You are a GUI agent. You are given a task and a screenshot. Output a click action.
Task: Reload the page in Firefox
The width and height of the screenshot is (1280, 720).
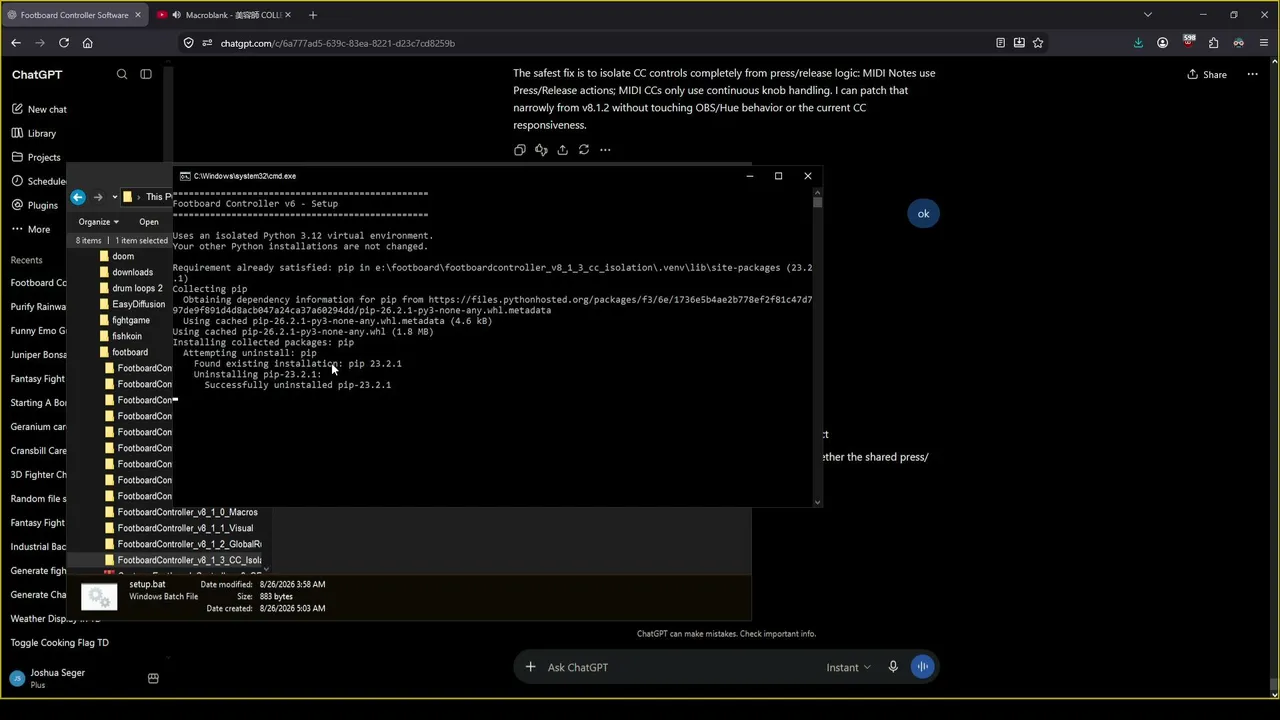64,43
